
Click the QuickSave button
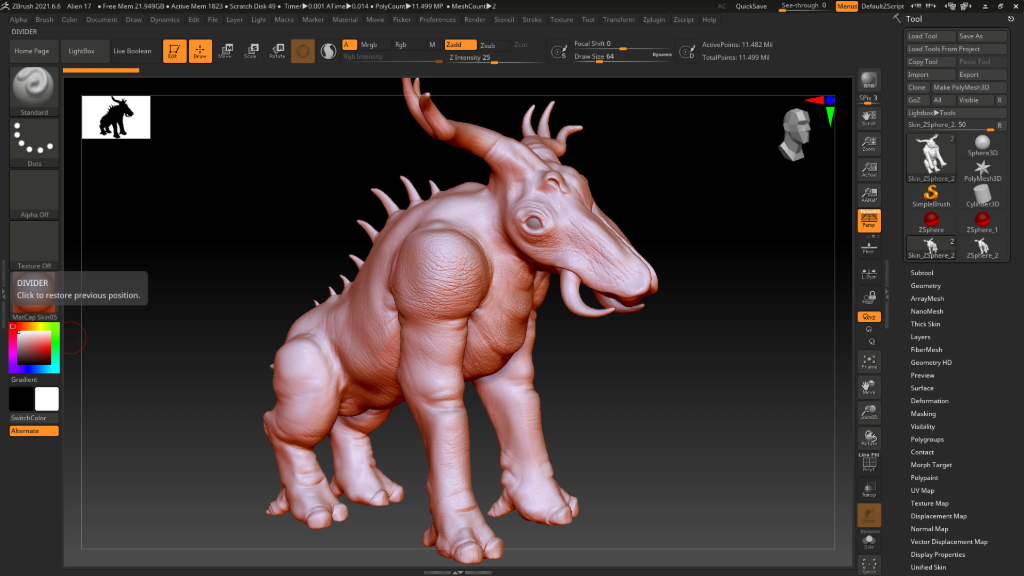pyautogui.click(x=751, y=6)
